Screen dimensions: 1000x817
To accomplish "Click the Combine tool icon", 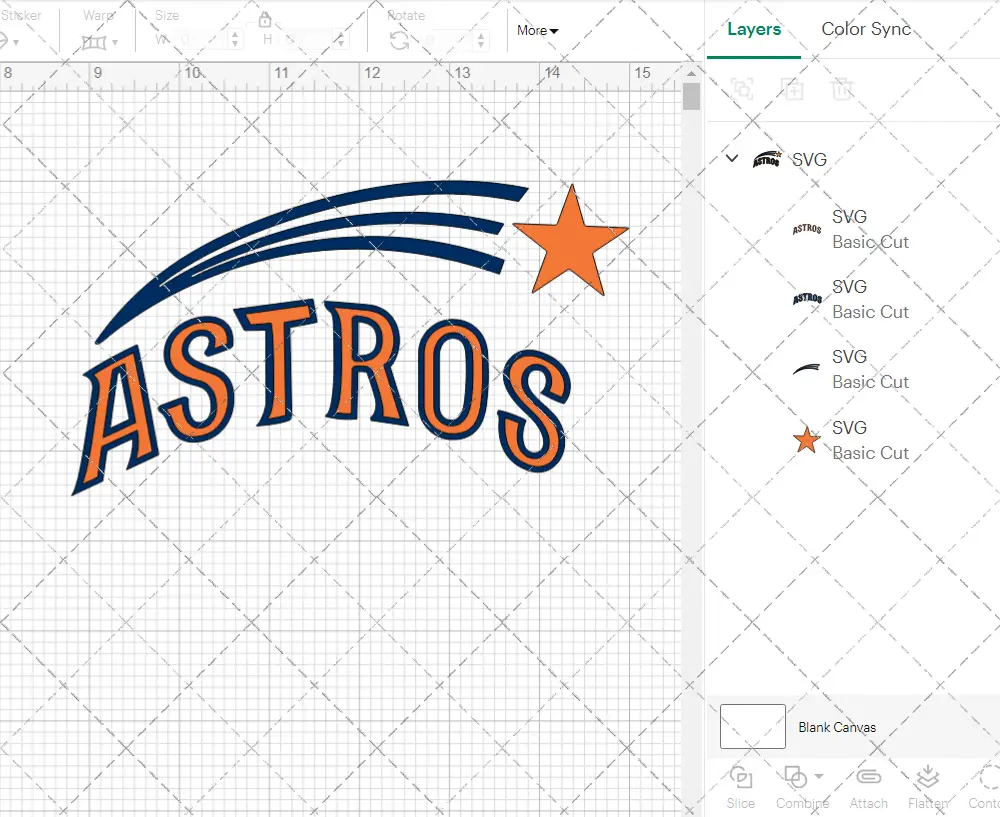I will click(x=795, y=777).
